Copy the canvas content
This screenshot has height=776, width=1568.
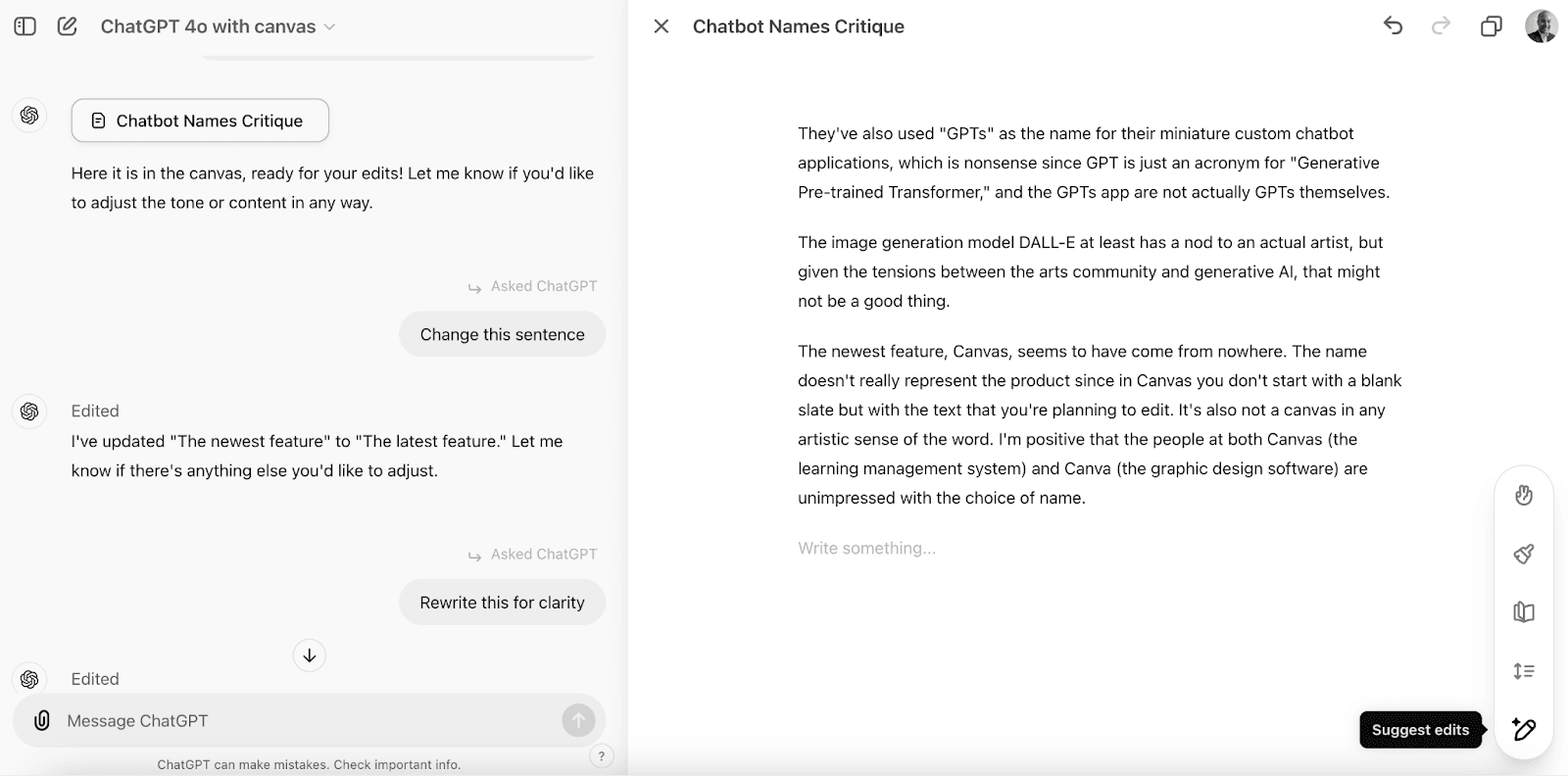coord(1491,26)
